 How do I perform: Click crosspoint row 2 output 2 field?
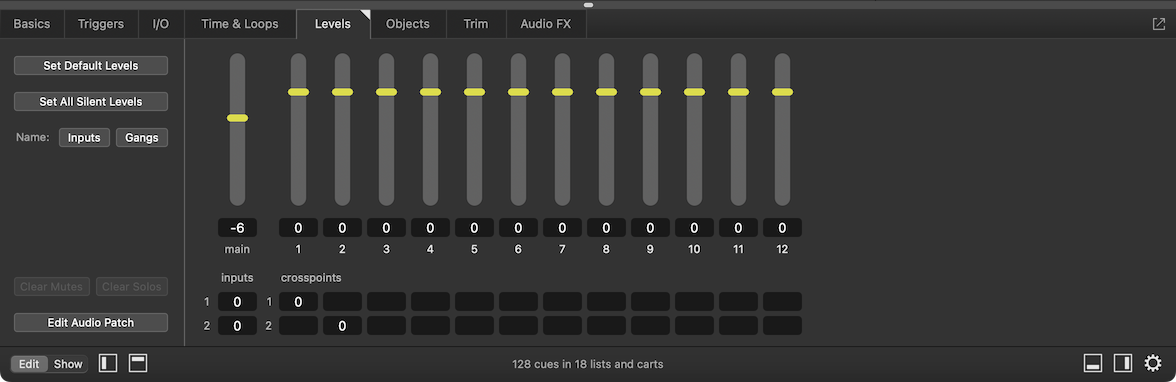tap(343, 326)
